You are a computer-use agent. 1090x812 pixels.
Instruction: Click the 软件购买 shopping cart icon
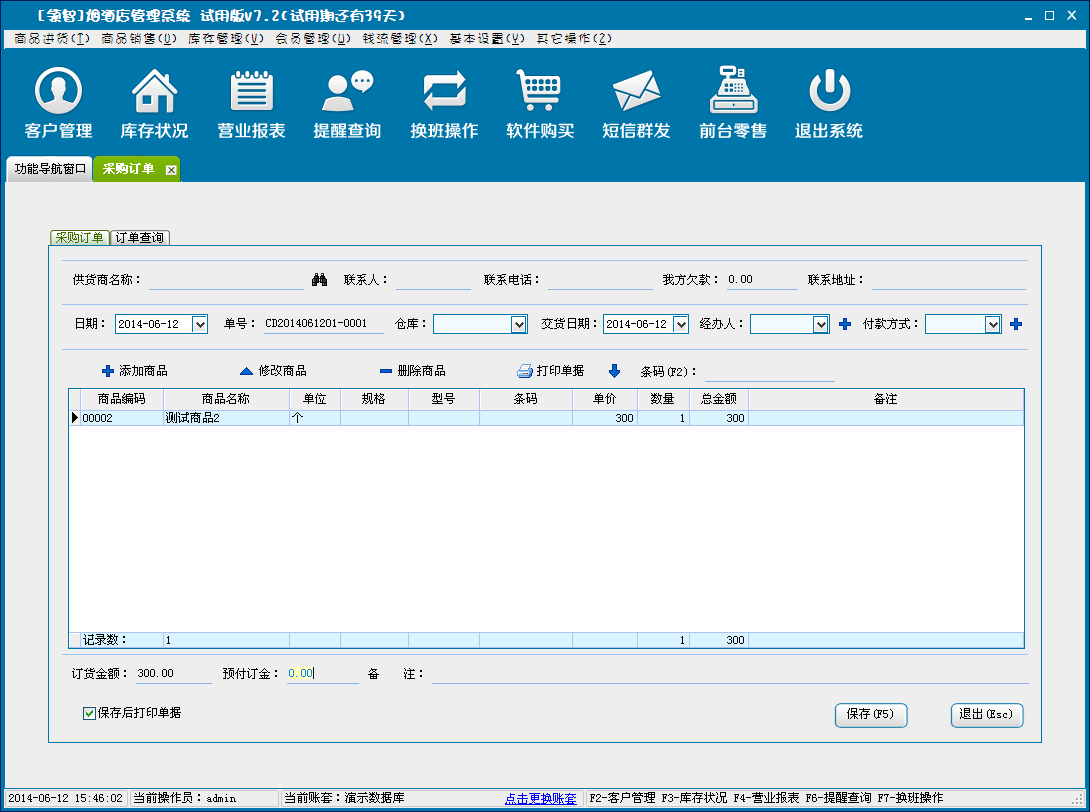click(x=540, y=93)
